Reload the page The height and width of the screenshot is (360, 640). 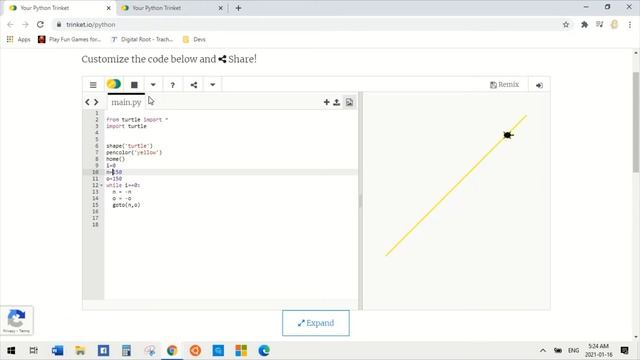click(x=40, y=24)
